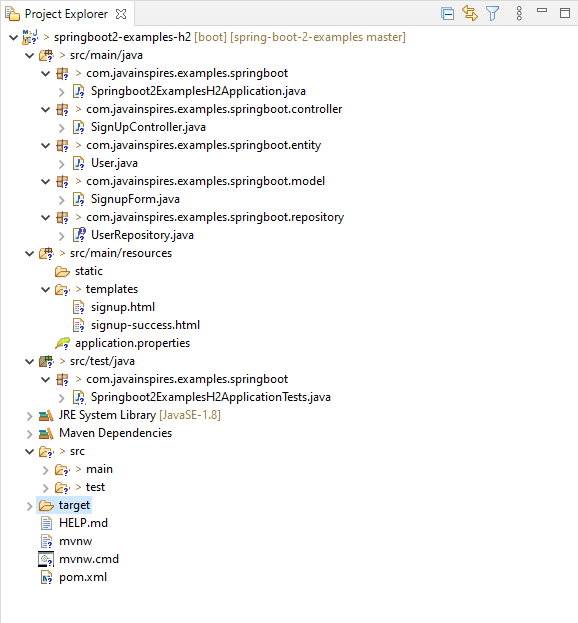Click the User.java file icon
Image resolution: width=578 pixels, height=623 pixels.
[x=79, y=163]
